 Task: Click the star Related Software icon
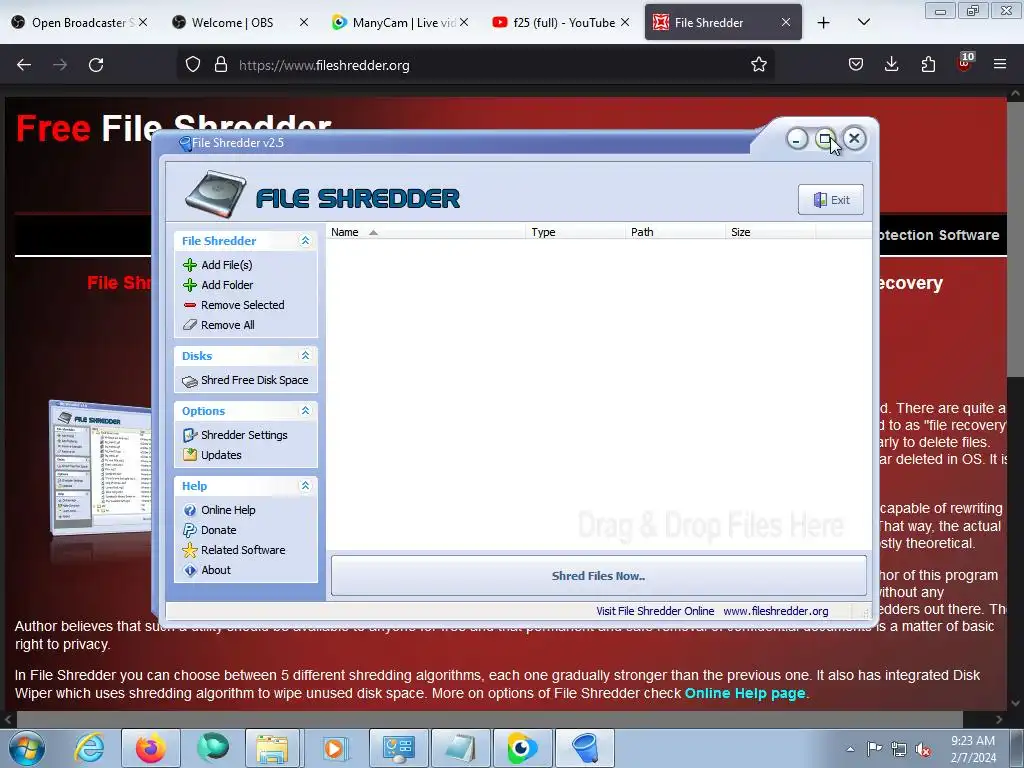[190, 551]
